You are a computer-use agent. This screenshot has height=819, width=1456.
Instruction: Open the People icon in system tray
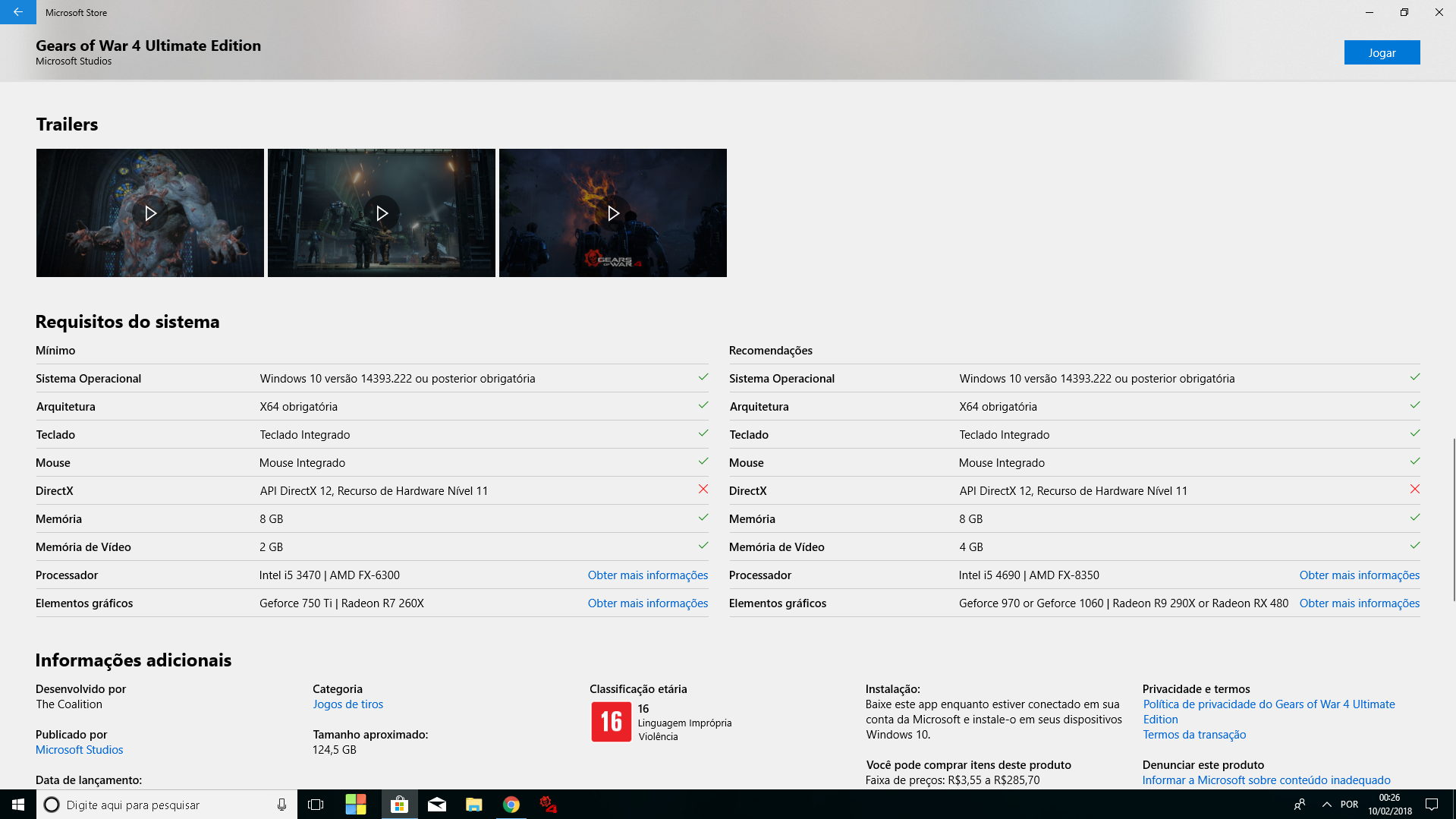click(1300, 805)
